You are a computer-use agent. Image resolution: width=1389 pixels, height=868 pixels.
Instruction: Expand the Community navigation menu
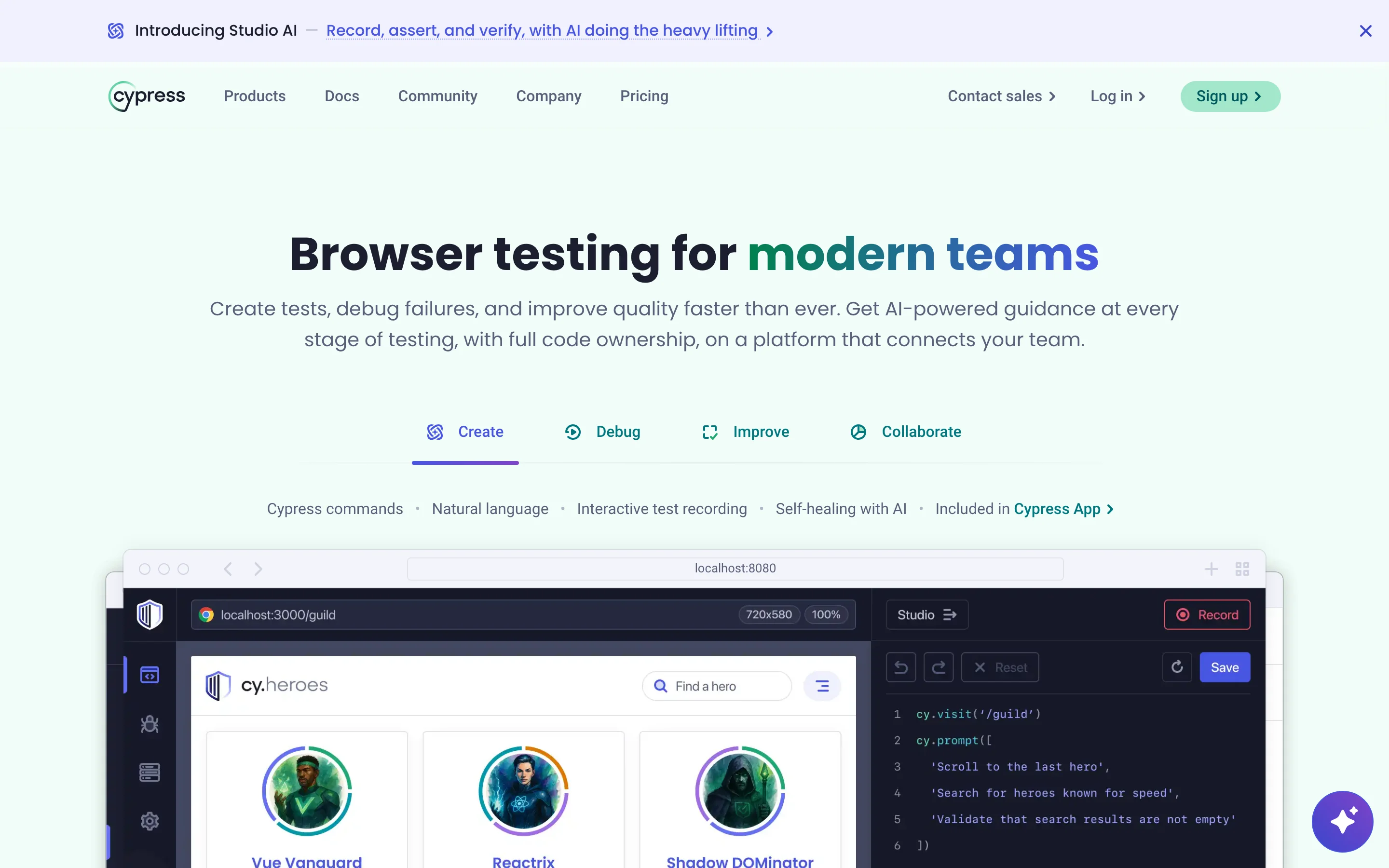pyautogui.click(x=437, y=96)
